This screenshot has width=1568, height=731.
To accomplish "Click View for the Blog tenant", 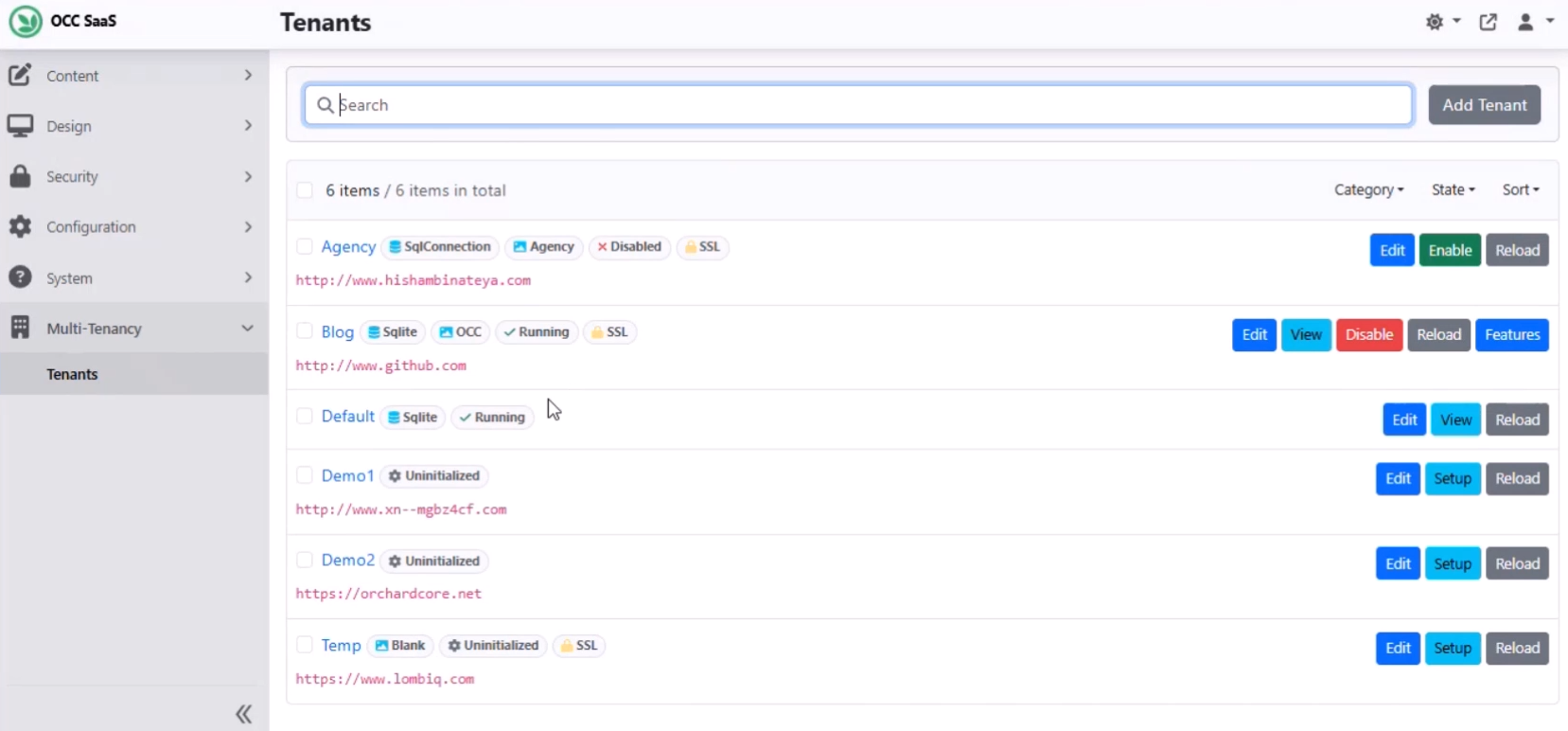I will [1306, 335].
